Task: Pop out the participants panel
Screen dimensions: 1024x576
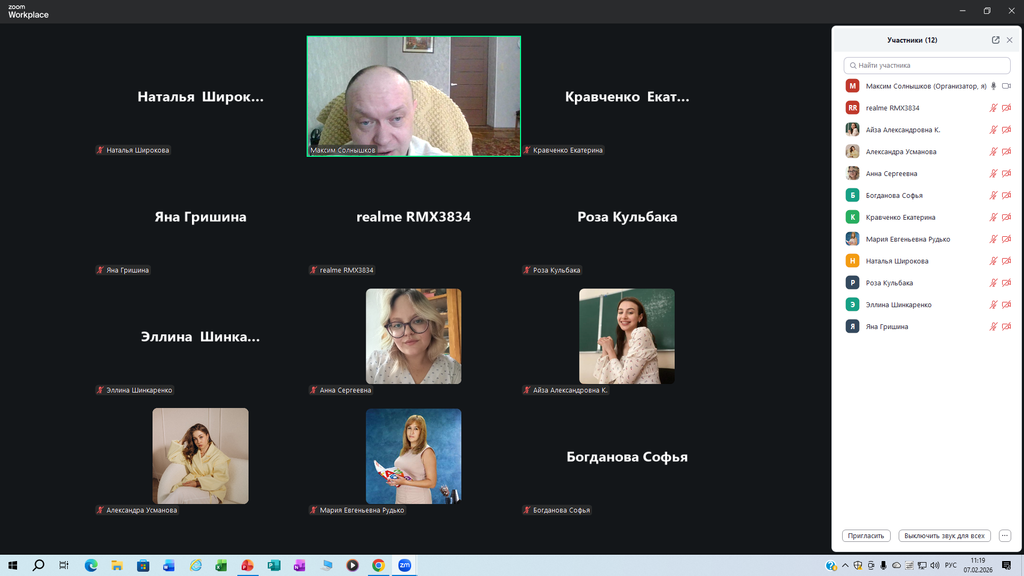Action: click(995, 40)
